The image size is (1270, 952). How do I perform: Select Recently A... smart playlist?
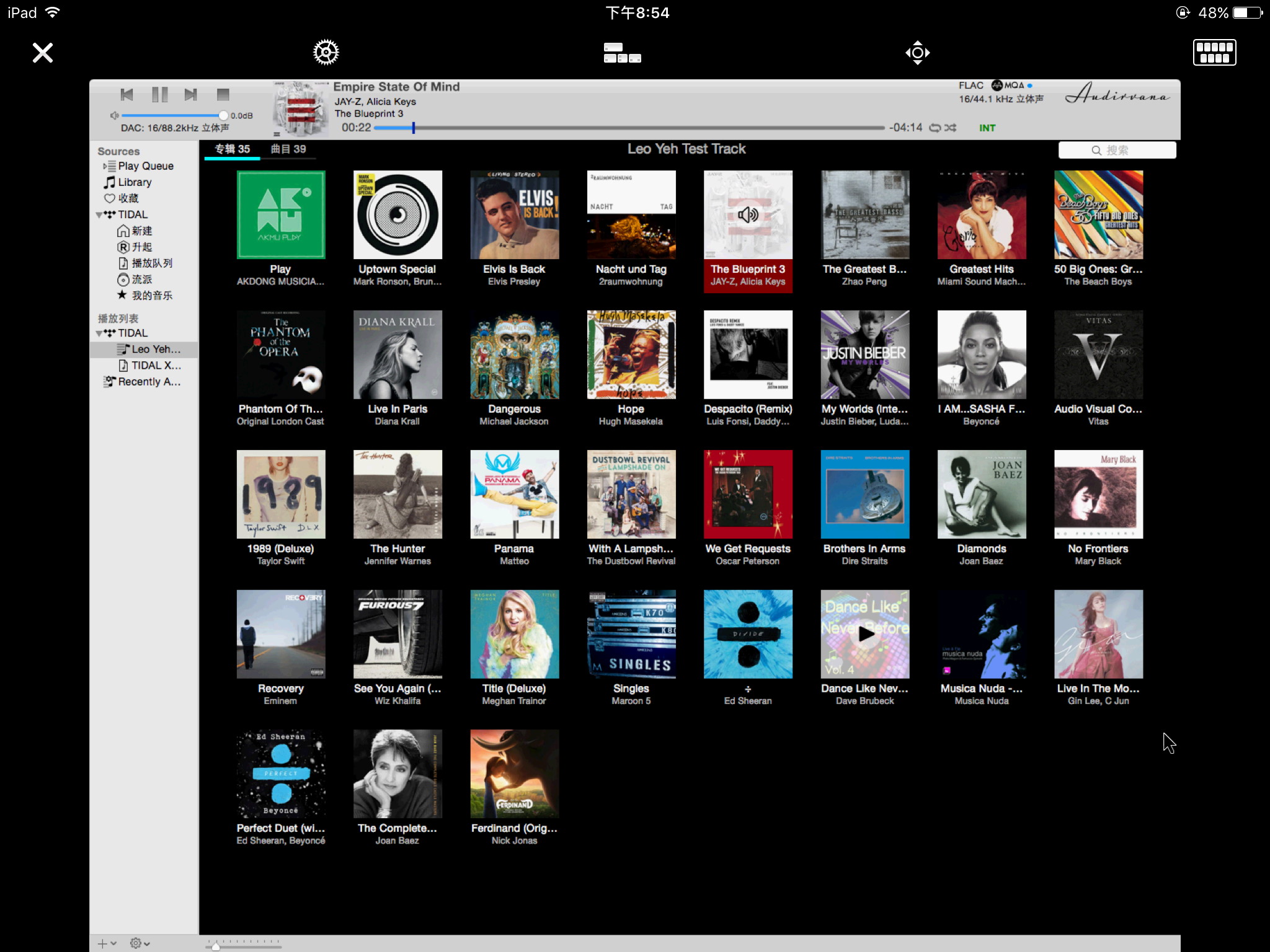[x=141, y=382]
